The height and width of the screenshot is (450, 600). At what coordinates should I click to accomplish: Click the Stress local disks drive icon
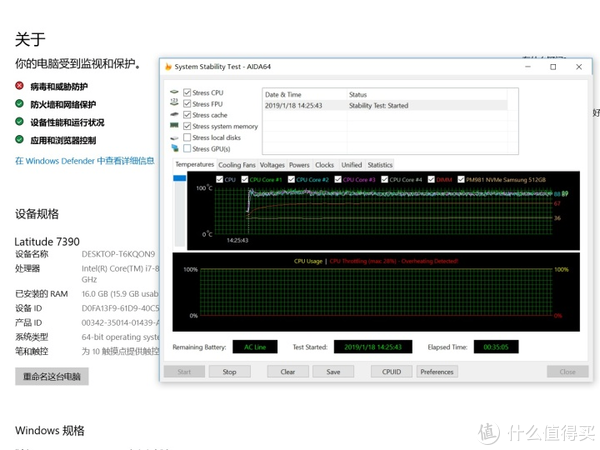tap(174, 138)
